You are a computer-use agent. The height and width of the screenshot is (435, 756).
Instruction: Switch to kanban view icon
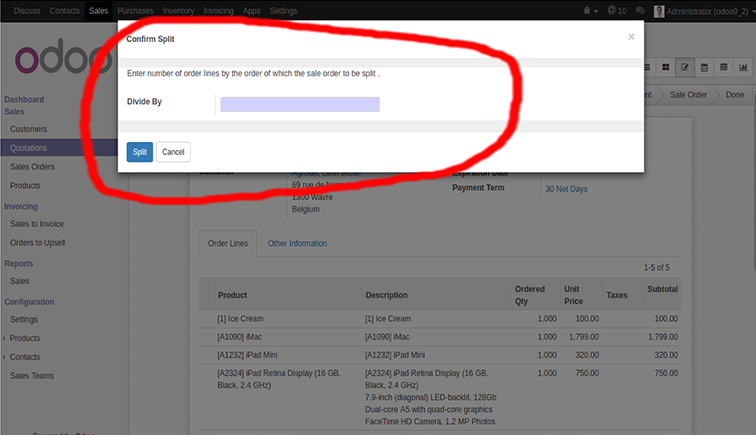coord(665,68)
